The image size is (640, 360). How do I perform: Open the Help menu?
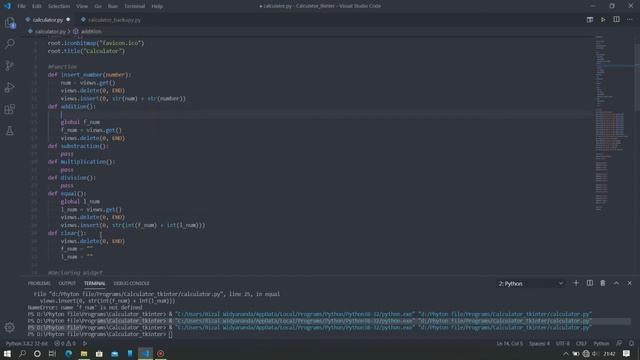coord(157,6)
